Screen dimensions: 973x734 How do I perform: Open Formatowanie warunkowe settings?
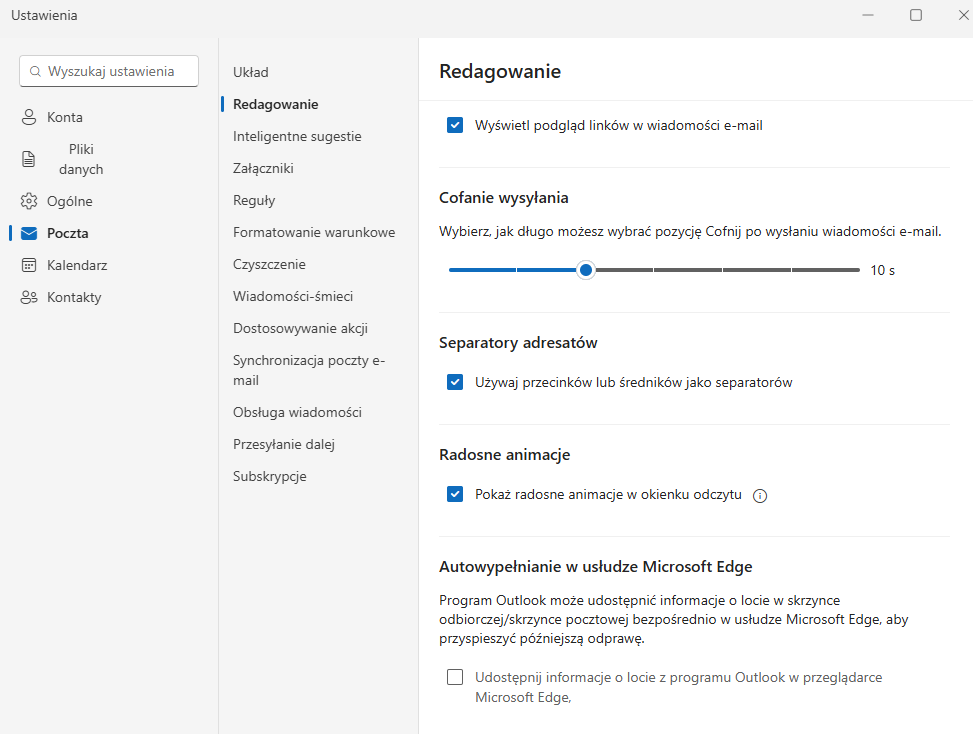pos(314,232)
